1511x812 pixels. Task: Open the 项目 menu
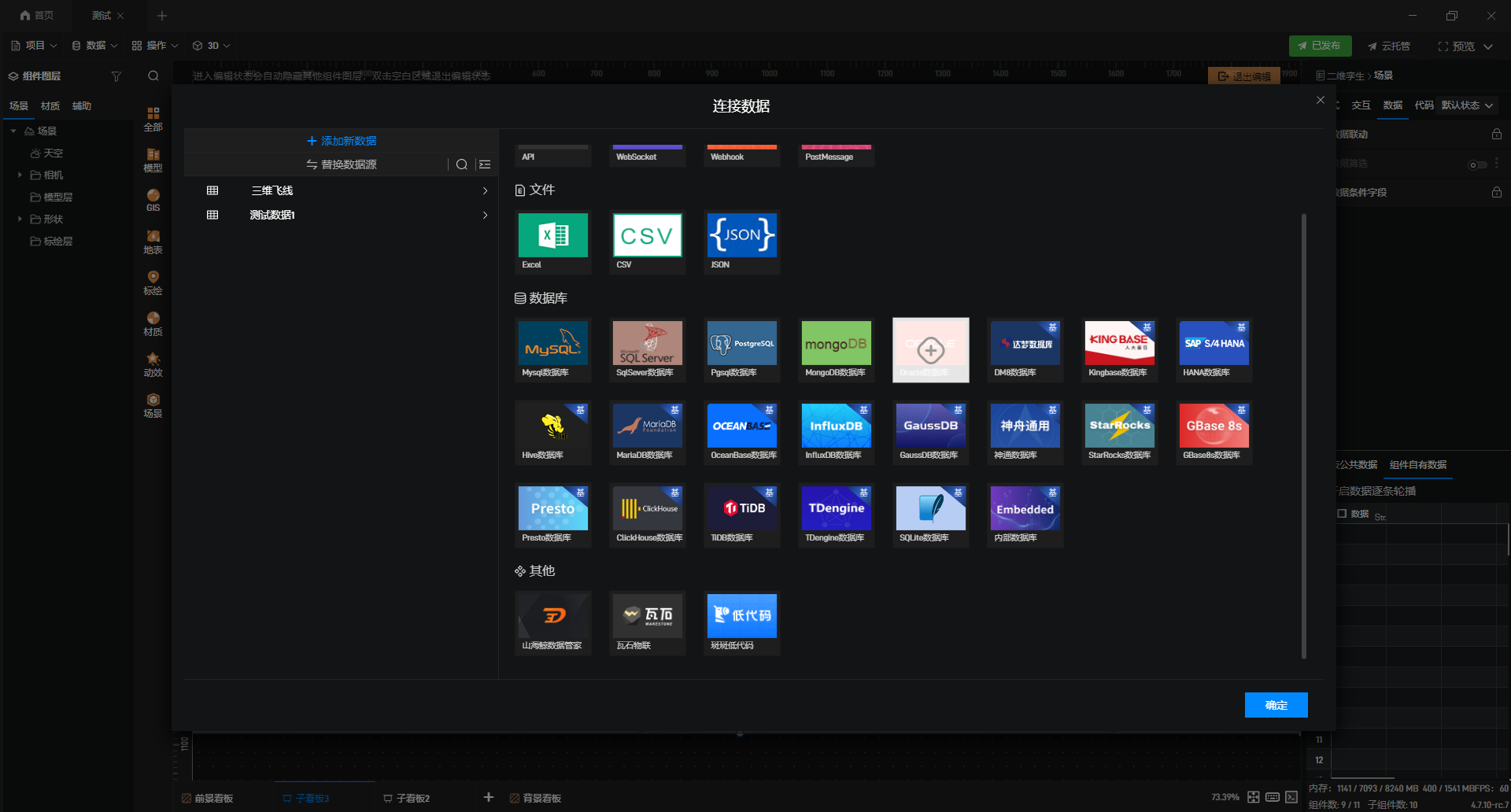(34, 46)
